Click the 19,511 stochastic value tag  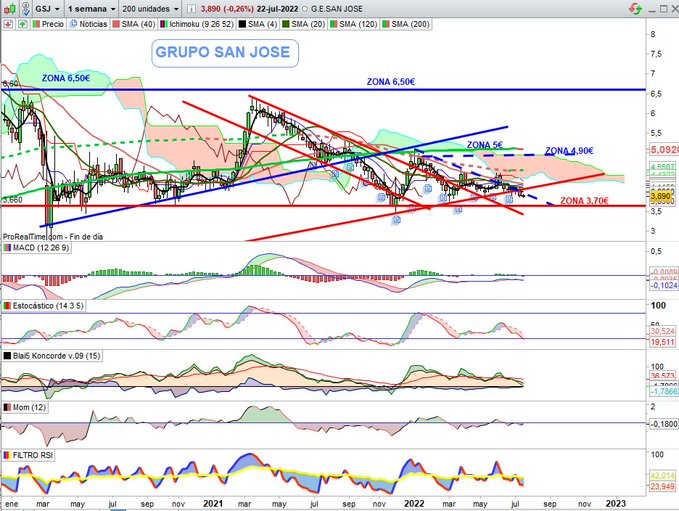tap(663, 342)
